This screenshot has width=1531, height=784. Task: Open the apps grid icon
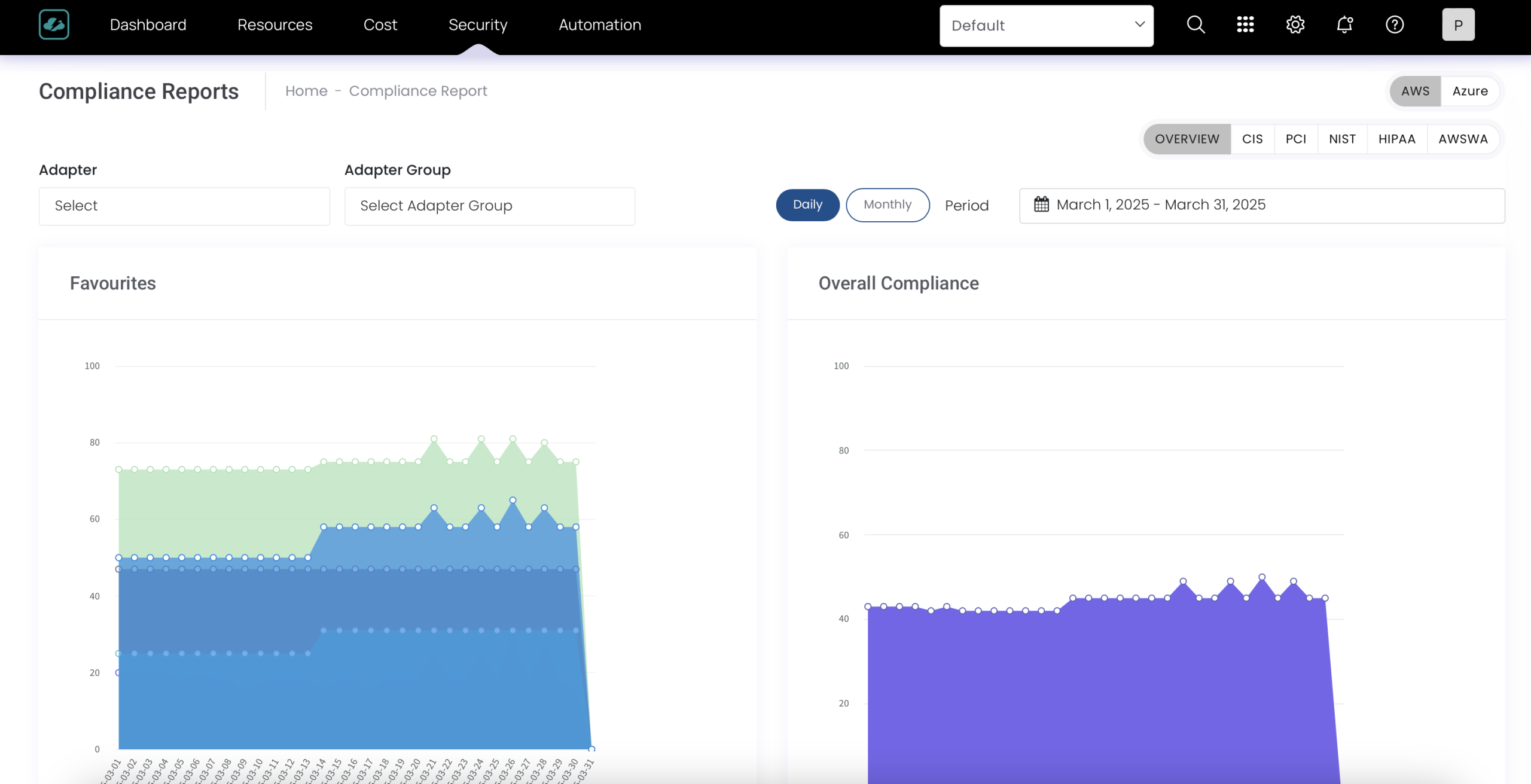[1245, 25]
